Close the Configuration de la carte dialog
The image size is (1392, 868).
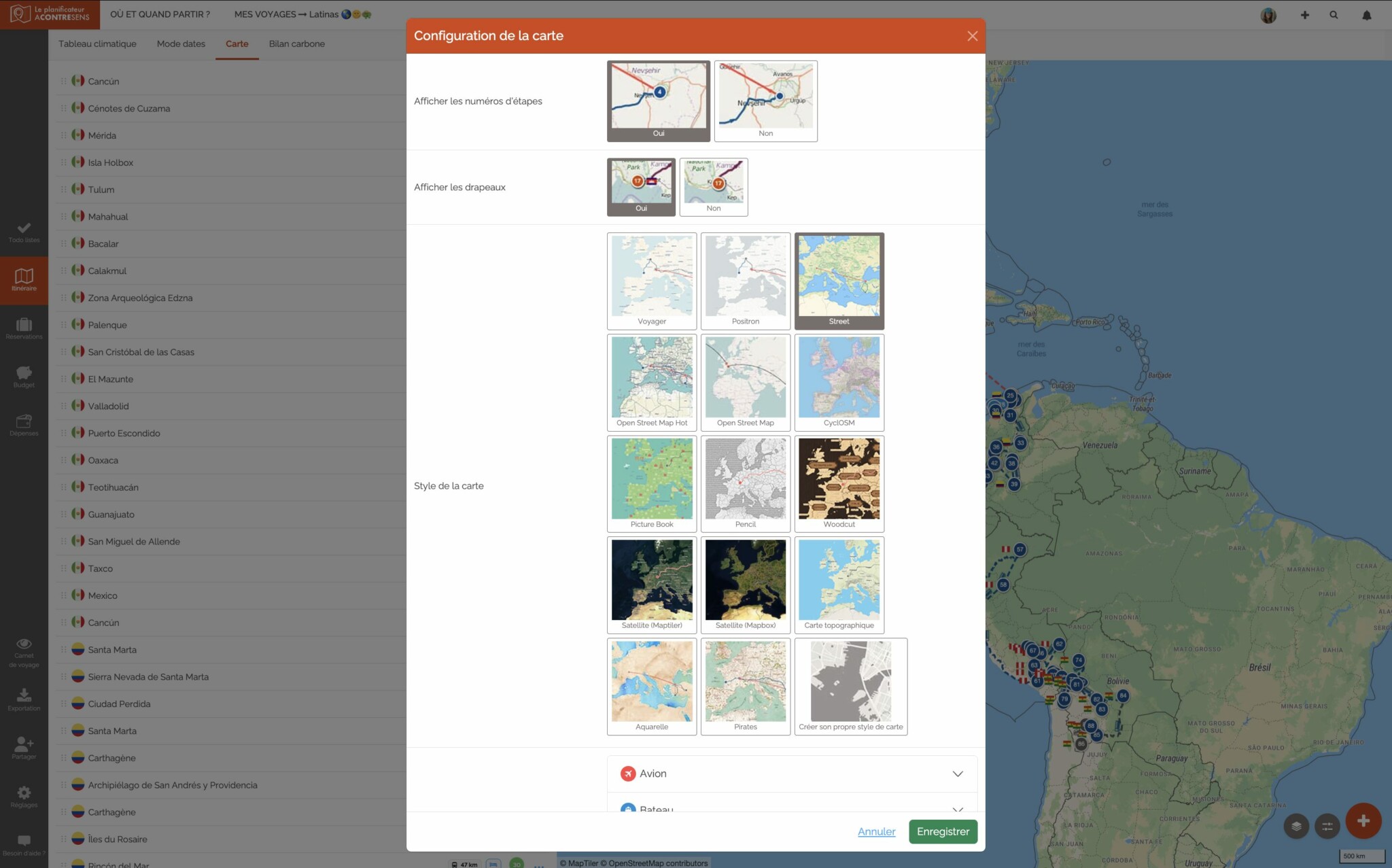point(973,36)
